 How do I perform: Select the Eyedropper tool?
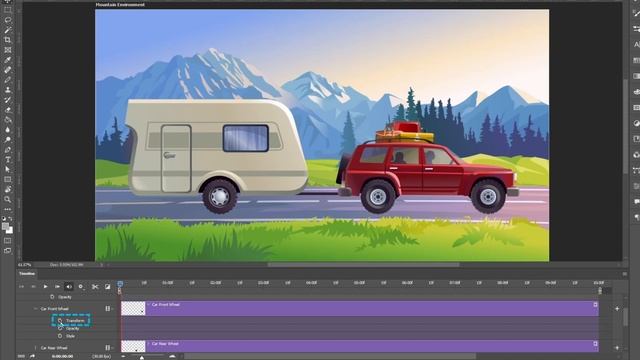coord(7,60)
